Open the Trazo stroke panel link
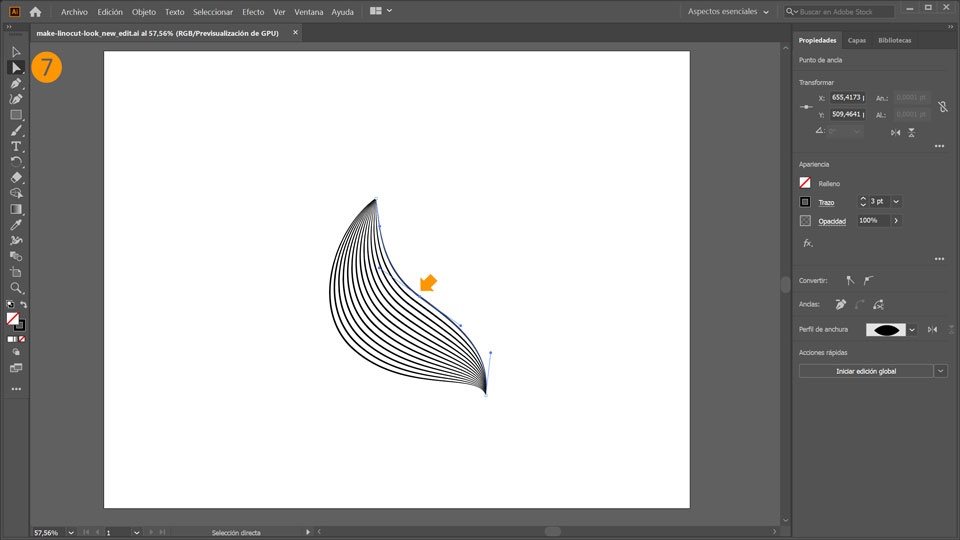This screenshot has height=540, width=960. pos(827,203)
